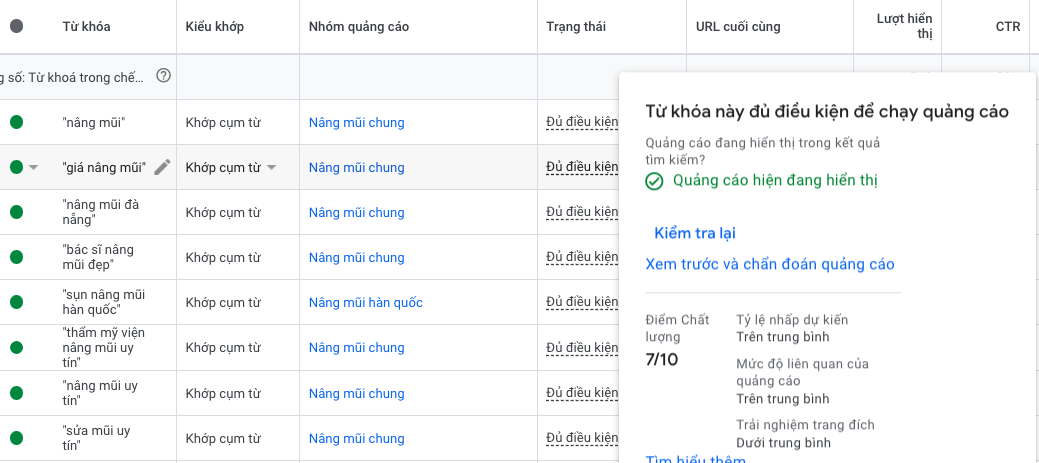1039x463 pixels.
Task: Toggle status dot for "nâng mũi uy tín" keyword
Action: 16,392
